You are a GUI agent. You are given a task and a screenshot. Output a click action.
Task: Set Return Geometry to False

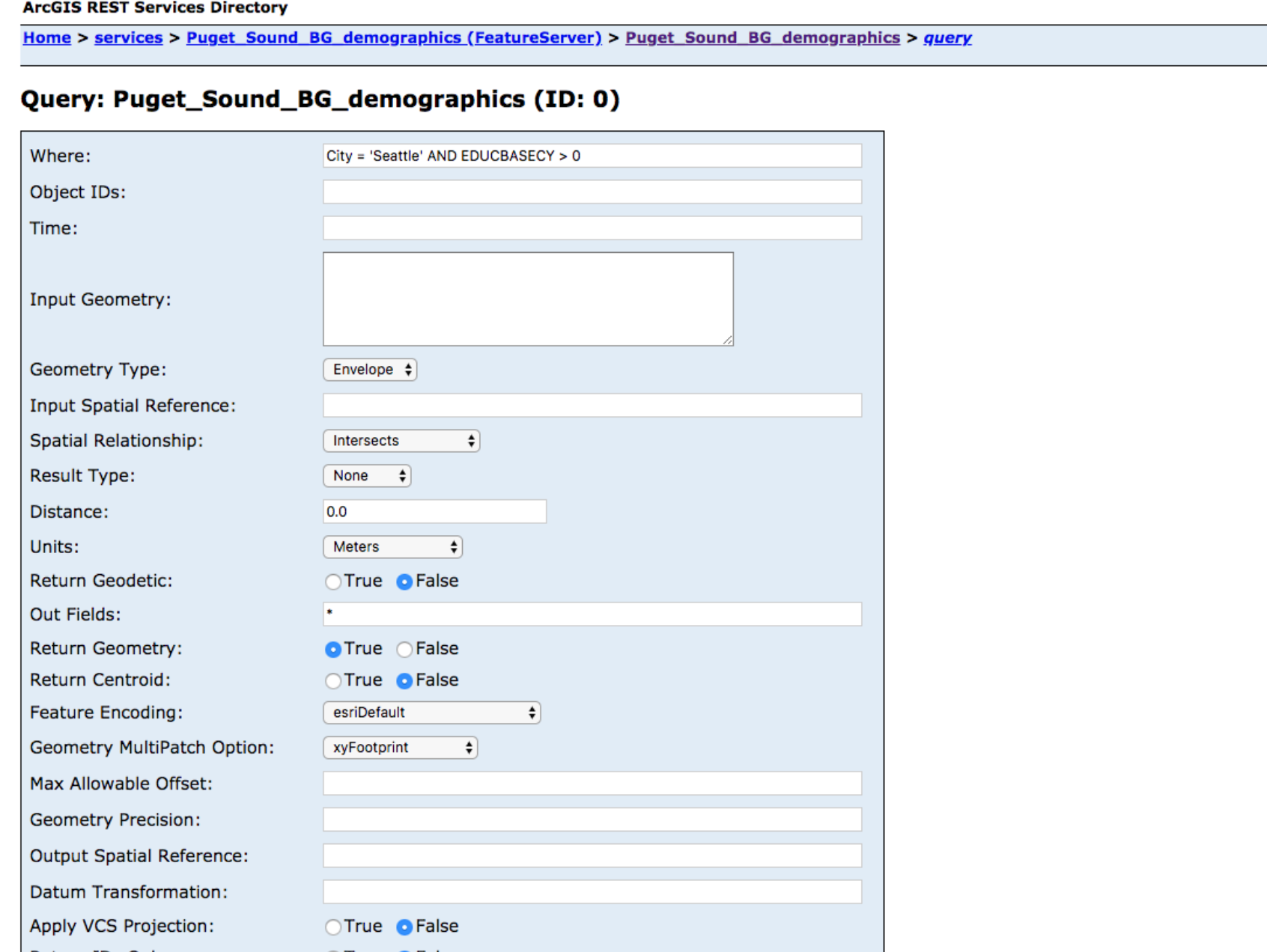(404, 649)
